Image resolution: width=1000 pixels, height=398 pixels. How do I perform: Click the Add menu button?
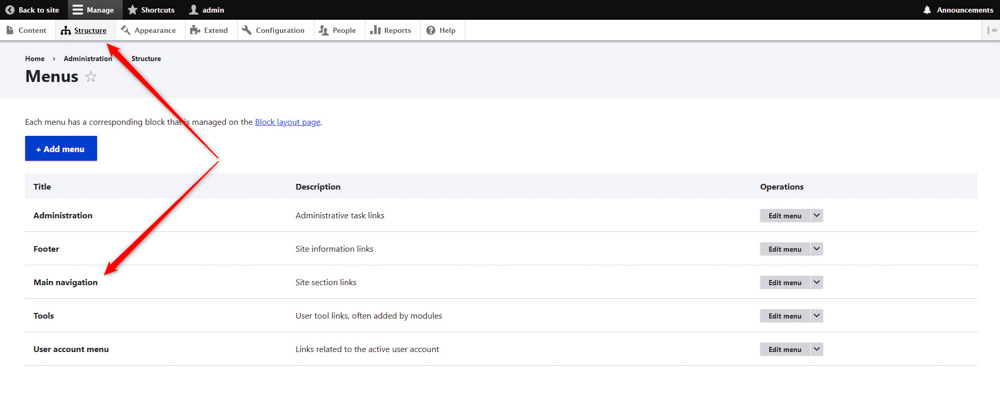61,148
